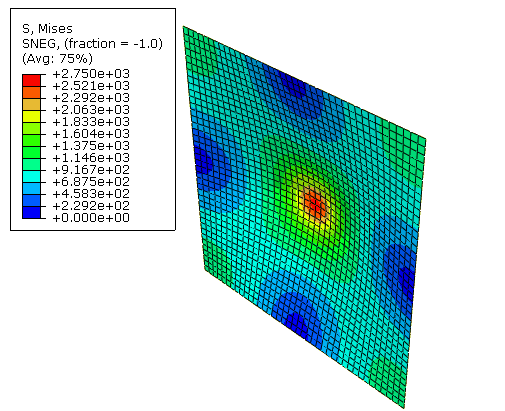Click the light orange legend swatch
505x411 pixels.
click(x=31, y=104)
